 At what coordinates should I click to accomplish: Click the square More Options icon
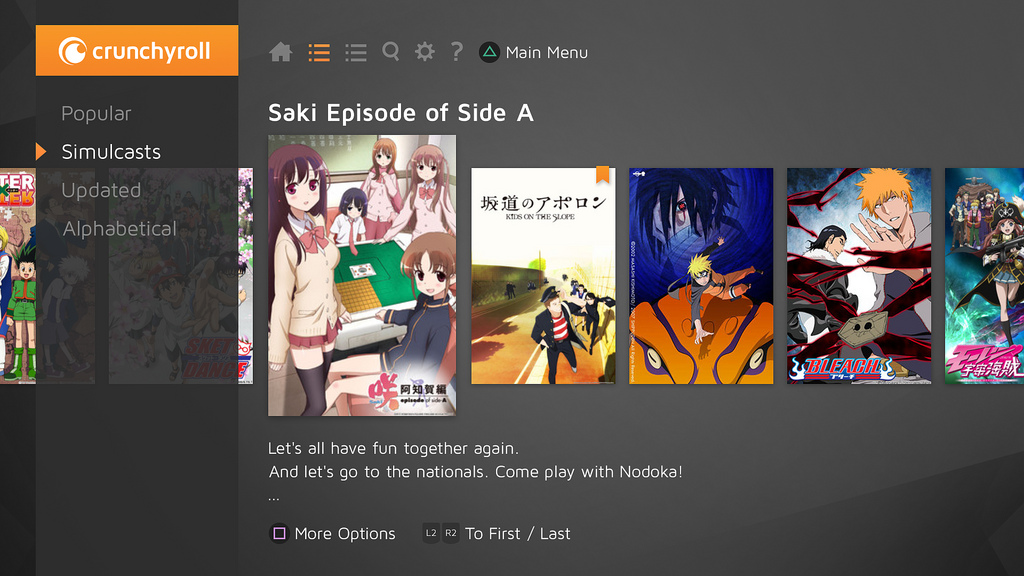pos(279,534)
